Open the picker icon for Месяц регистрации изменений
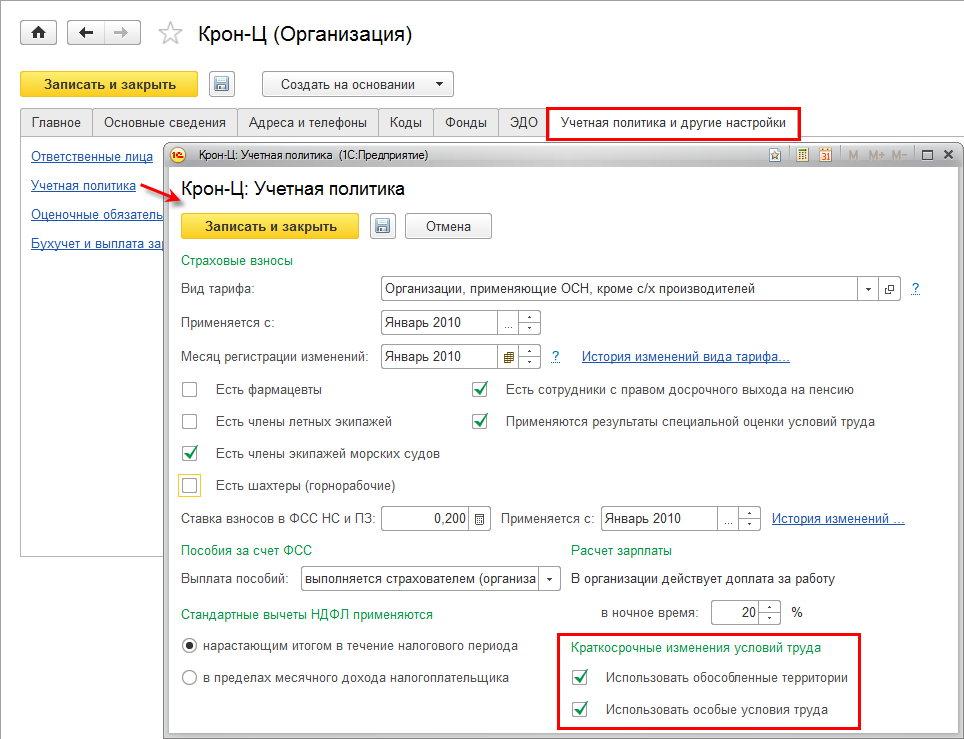The width and height of the screenshot is (964, 739). [509, 356]
